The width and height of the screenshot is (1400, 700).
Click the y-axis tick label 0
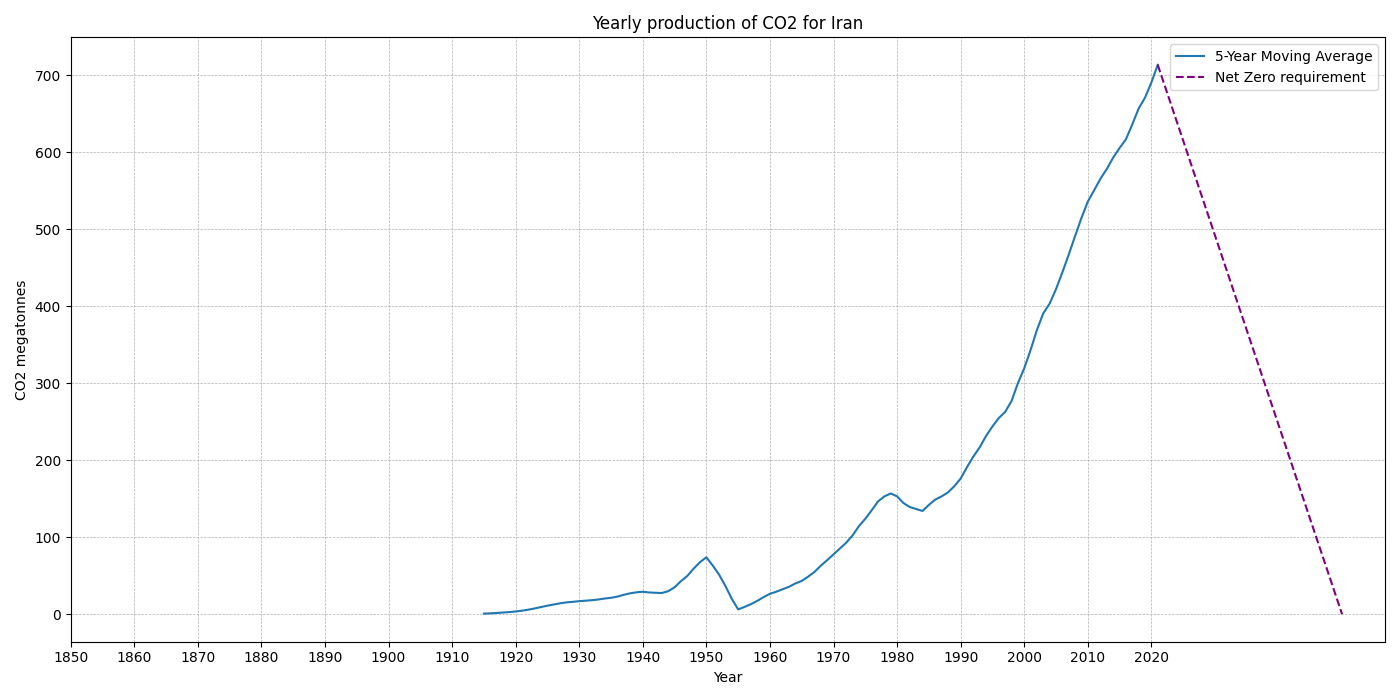click(x=57, y=615)
